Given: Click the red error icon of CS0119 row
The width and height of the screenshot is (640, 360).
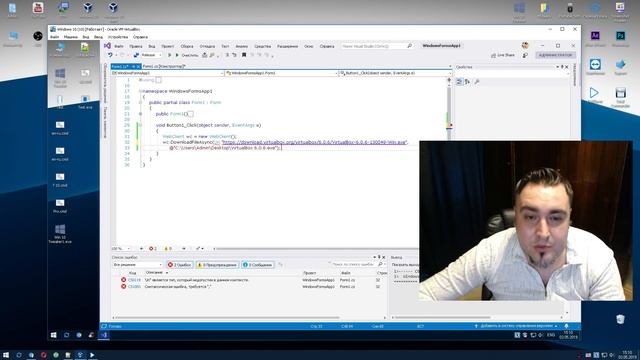Looking at the screenshot, I should tap(123, 280).
